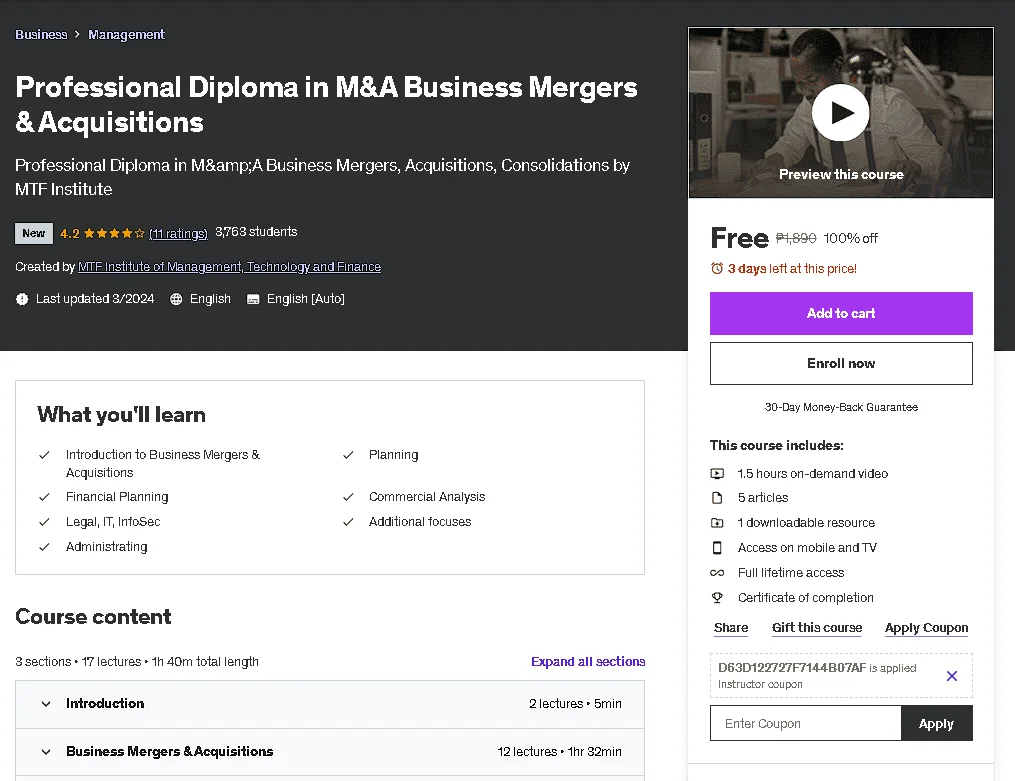Click the New badge
The height and width of the screenshot is (781, 1015).
(34, 234)
